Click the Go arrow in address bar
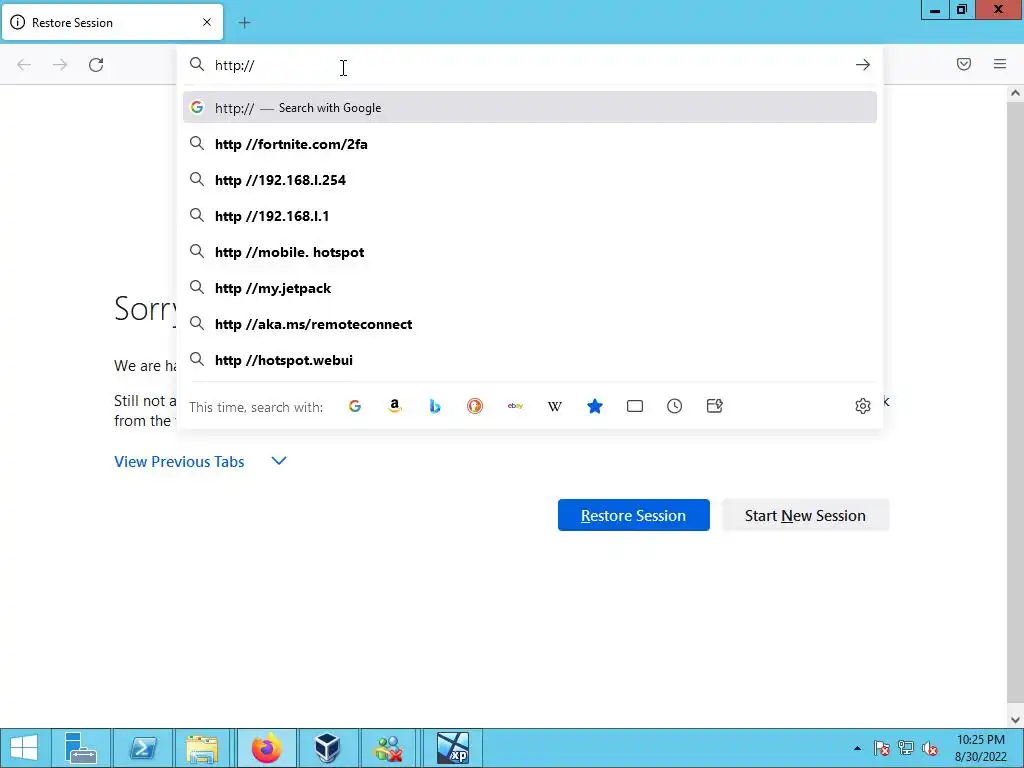 click(863, 65)
